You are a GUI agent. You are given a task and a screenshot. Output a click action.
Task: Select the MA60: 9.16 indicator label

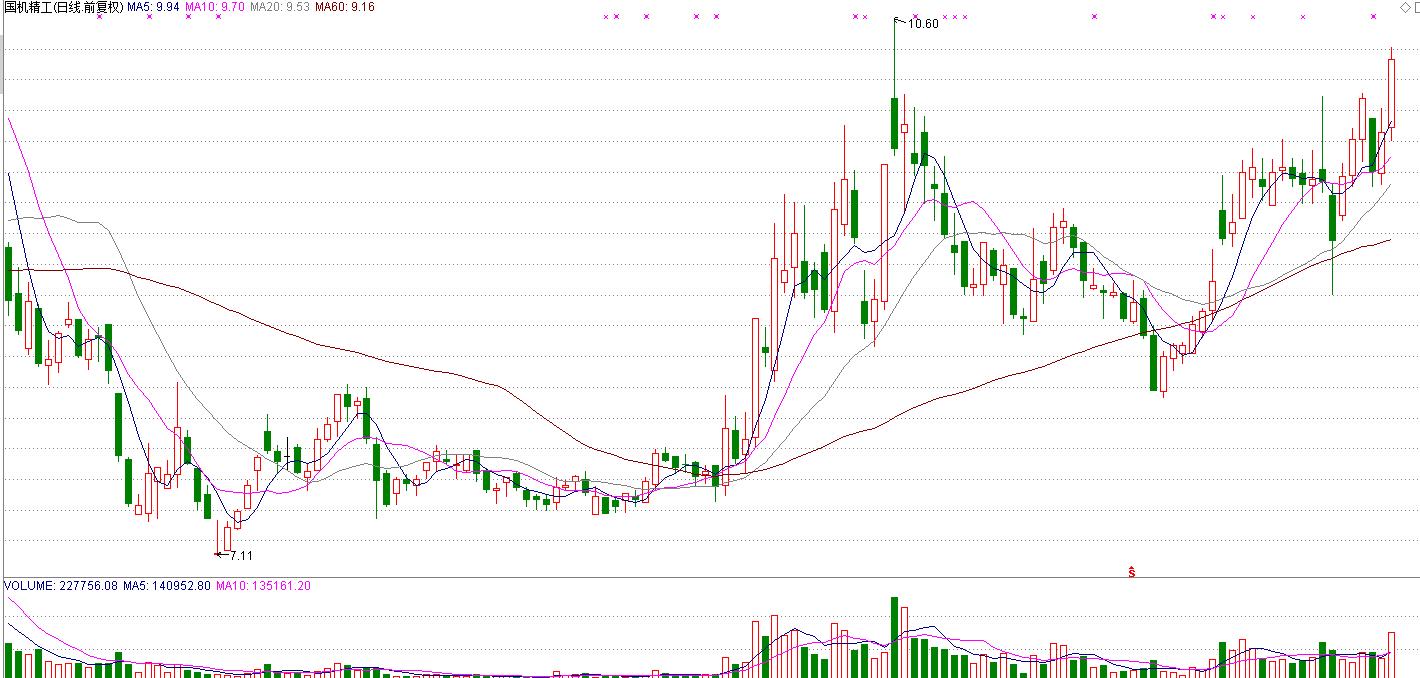pyautogui.click(x=344, y=7)
